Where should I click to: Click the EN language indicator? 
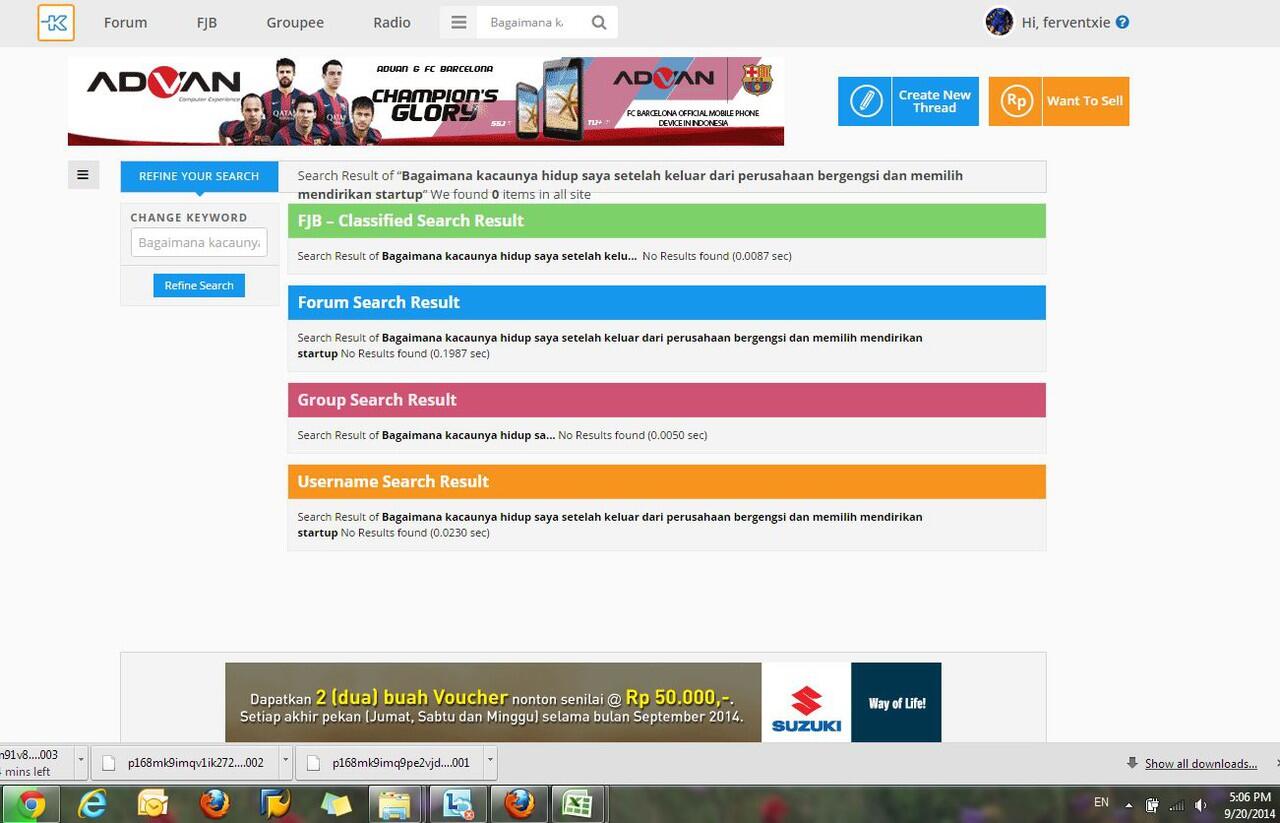click(x=1101, y=802)
